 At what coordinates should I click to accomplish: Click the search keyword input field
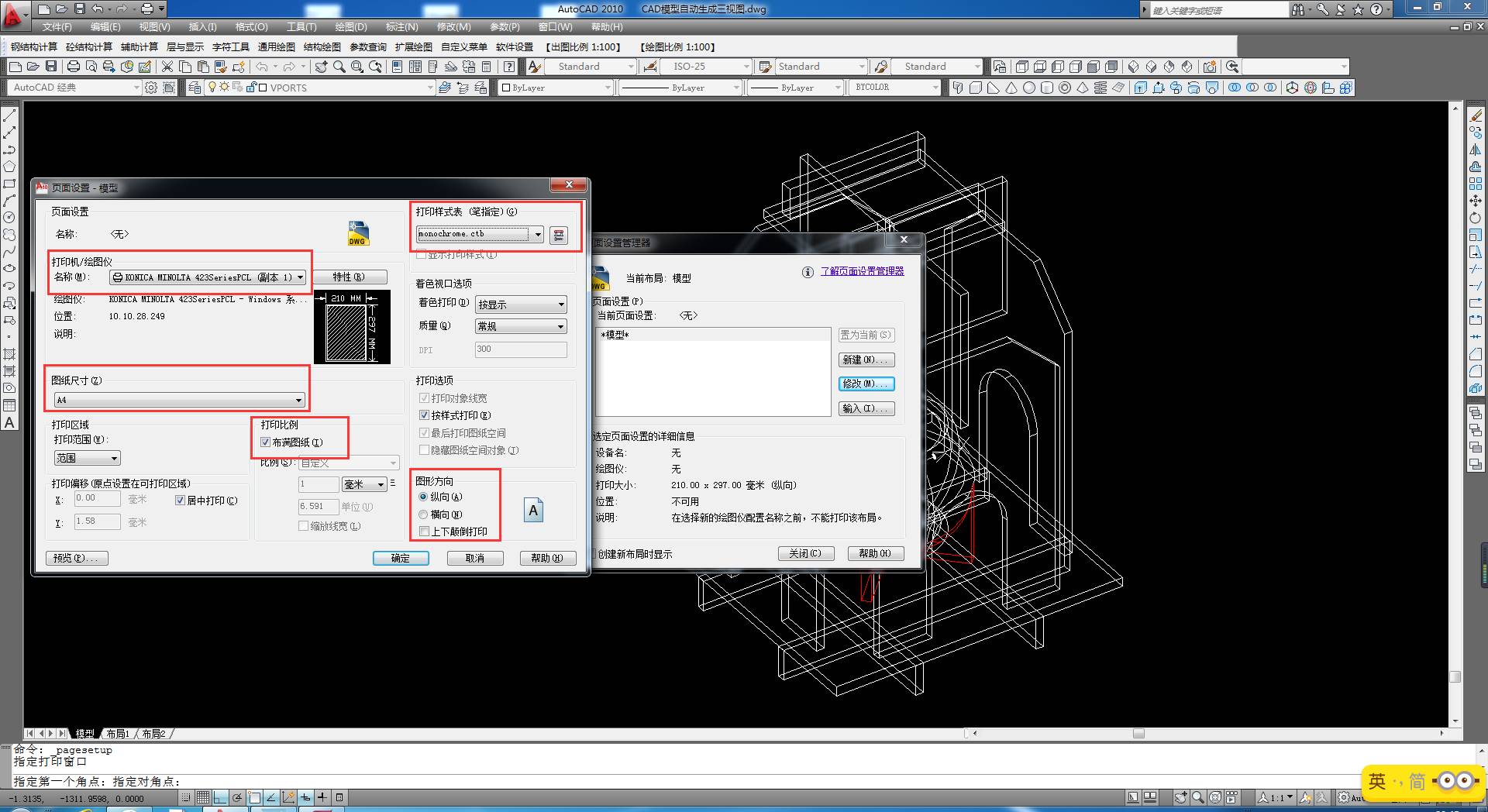tap(1218, 10)
